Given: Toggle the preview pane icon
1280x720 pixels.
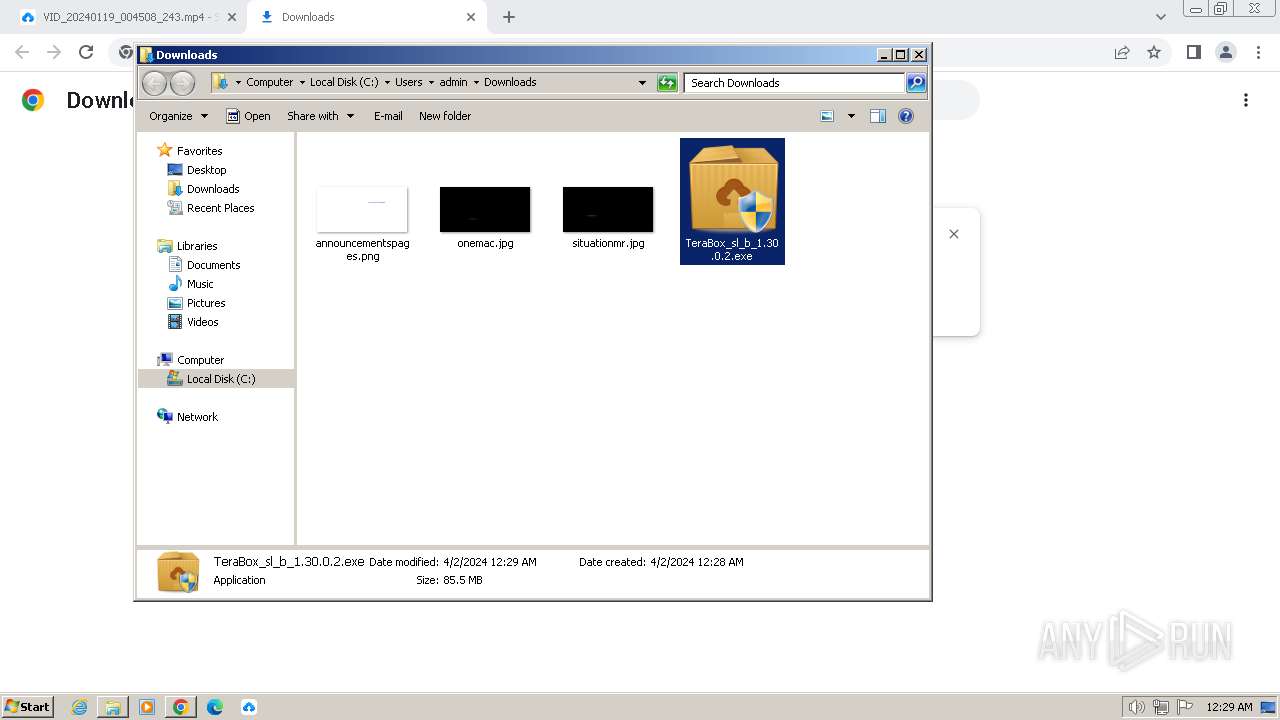Looking at the screenshot, I should (878, 116).
